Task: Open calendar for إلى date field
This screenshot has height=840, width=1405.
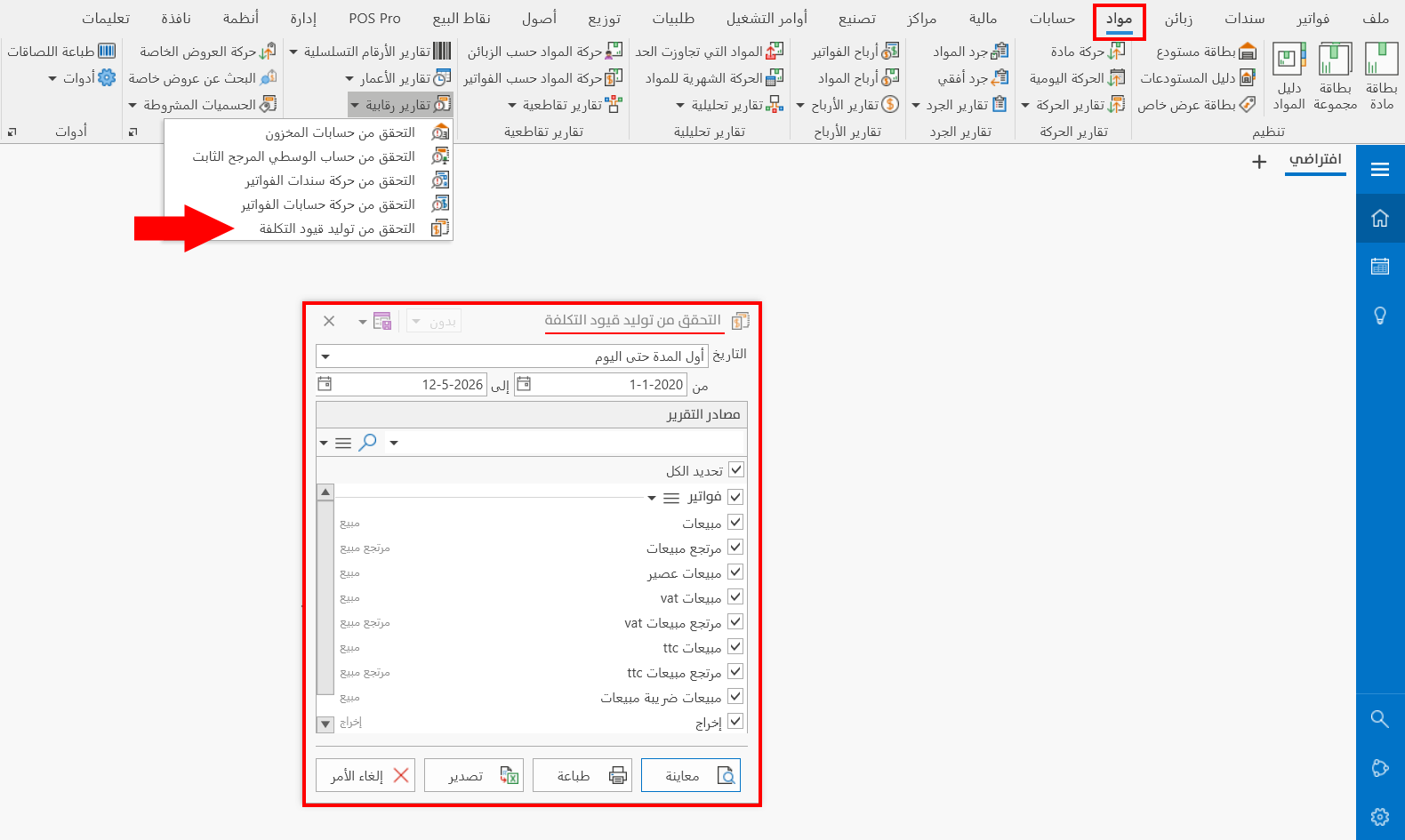Action: click(325, 384)
